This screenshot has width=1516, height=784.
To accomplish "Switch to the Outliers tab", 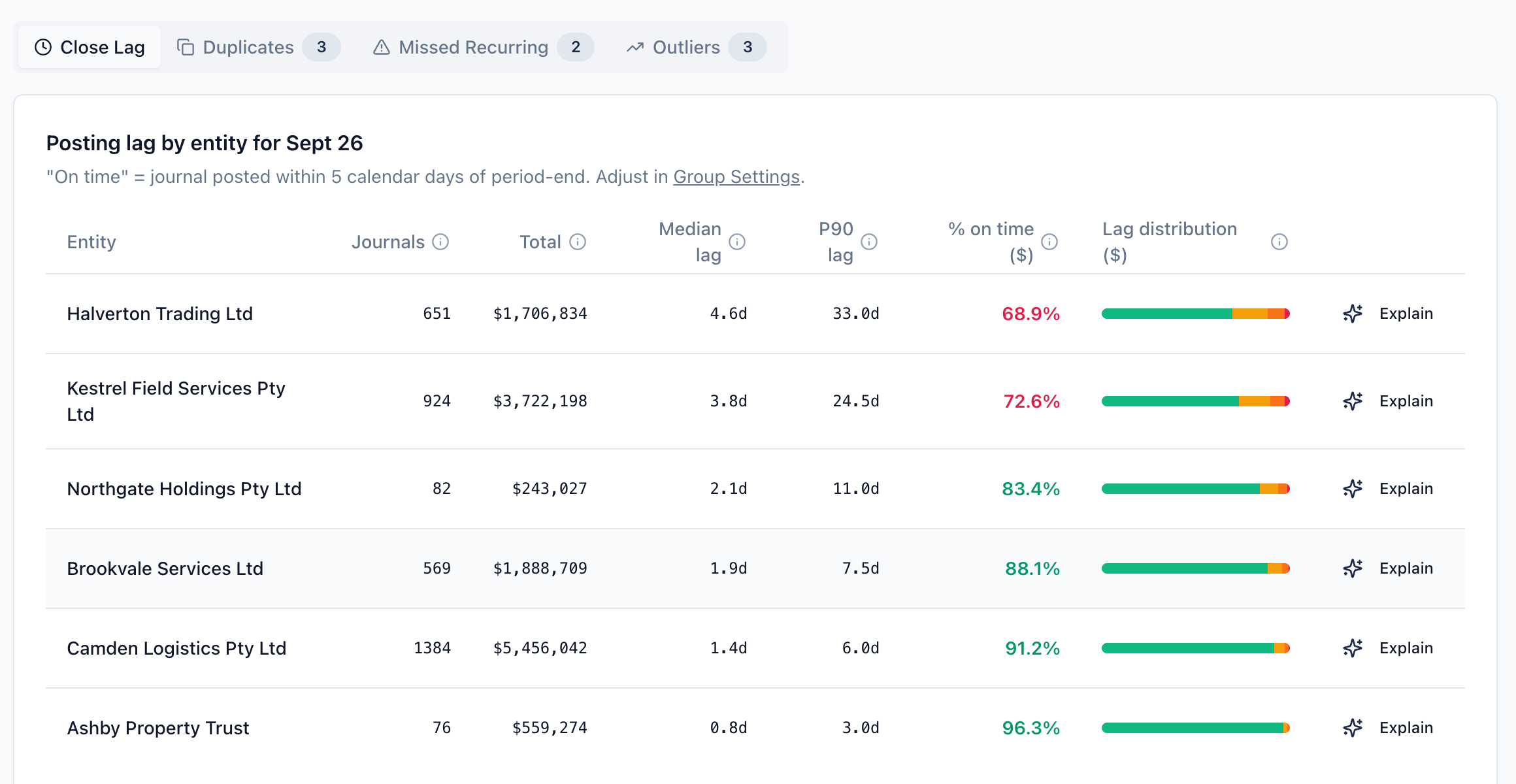I will click(697, 47).
